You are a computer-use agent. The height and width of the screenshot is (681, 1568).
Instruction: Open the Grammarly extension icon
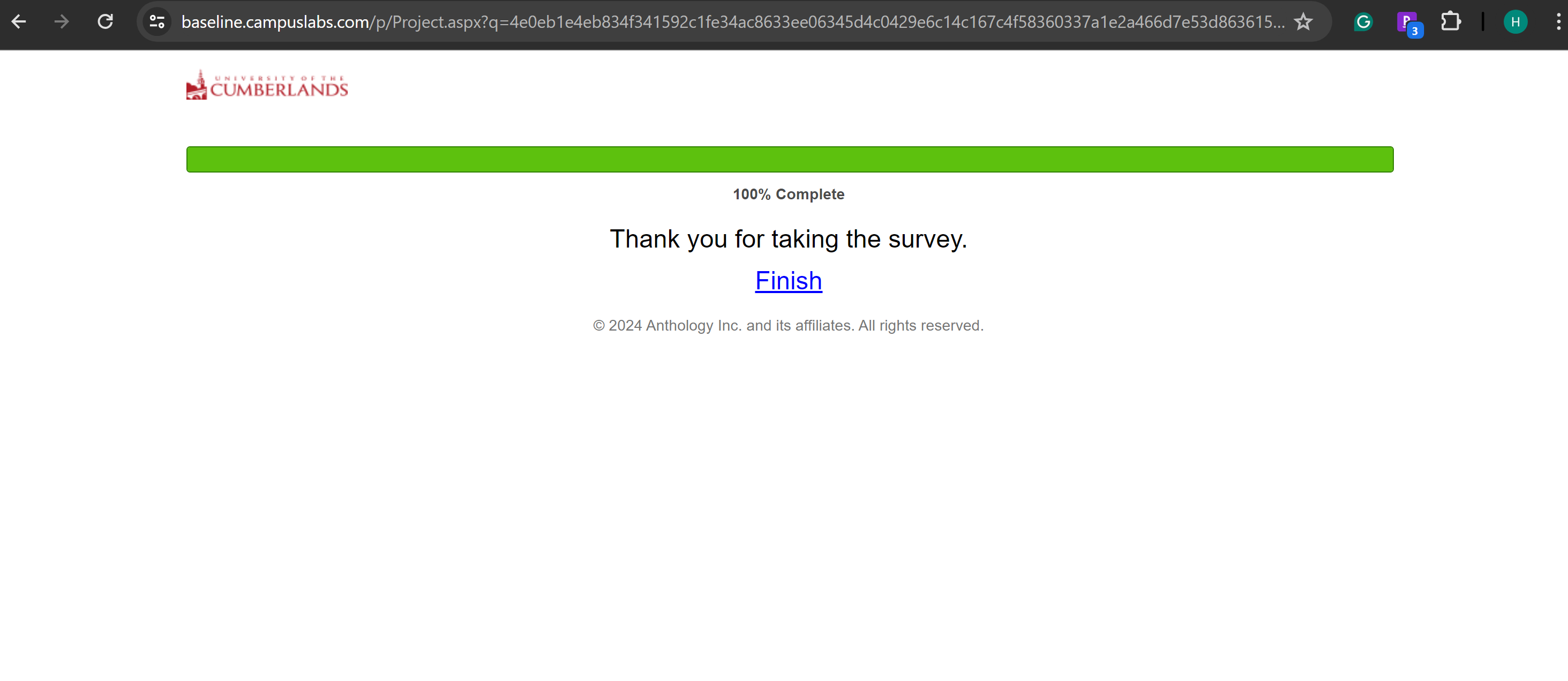pos(1363,22)
